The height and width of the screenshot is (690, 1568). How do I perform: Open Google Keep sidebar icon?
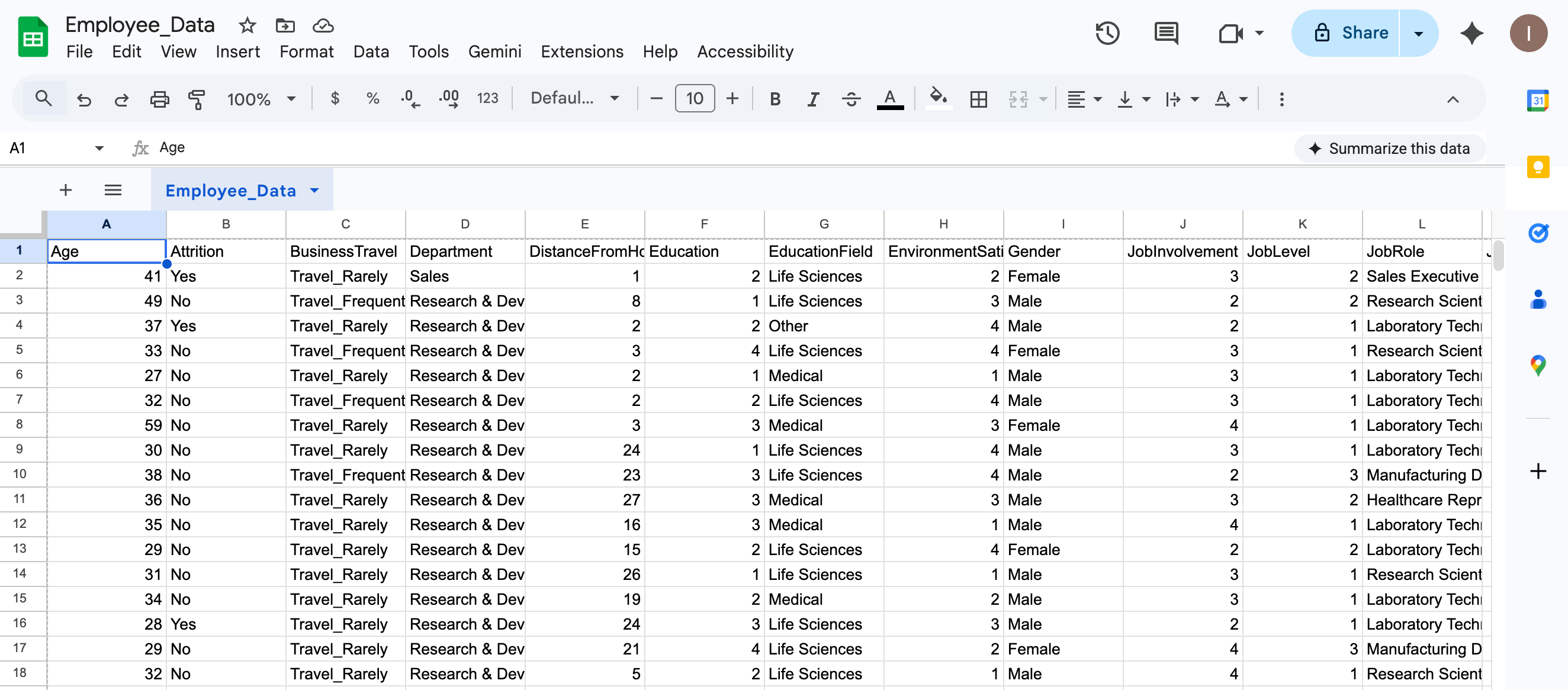click(1537, 167)
